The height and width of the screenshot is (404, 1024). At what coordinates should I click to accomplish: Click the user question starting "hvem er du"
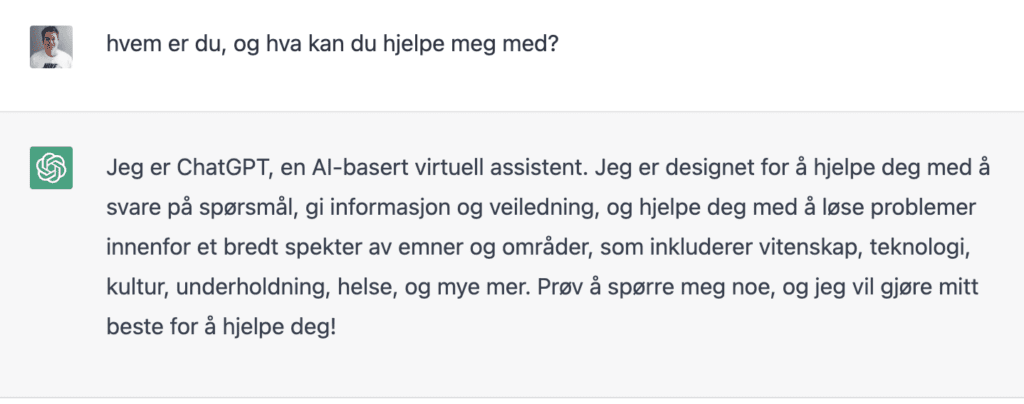point(331,46)
